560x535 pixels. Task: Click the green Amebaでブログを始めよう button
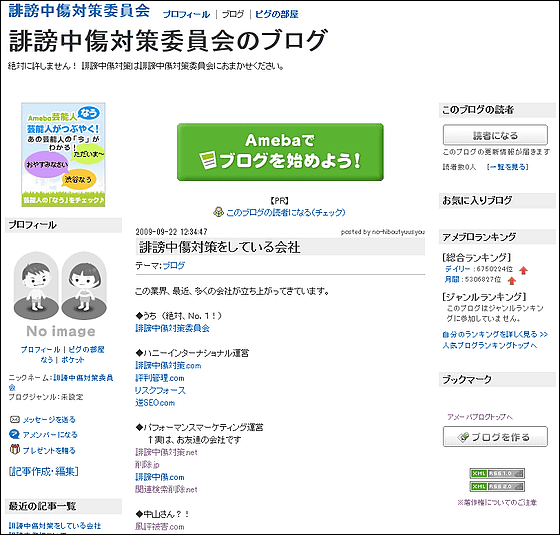coord(280,152)
